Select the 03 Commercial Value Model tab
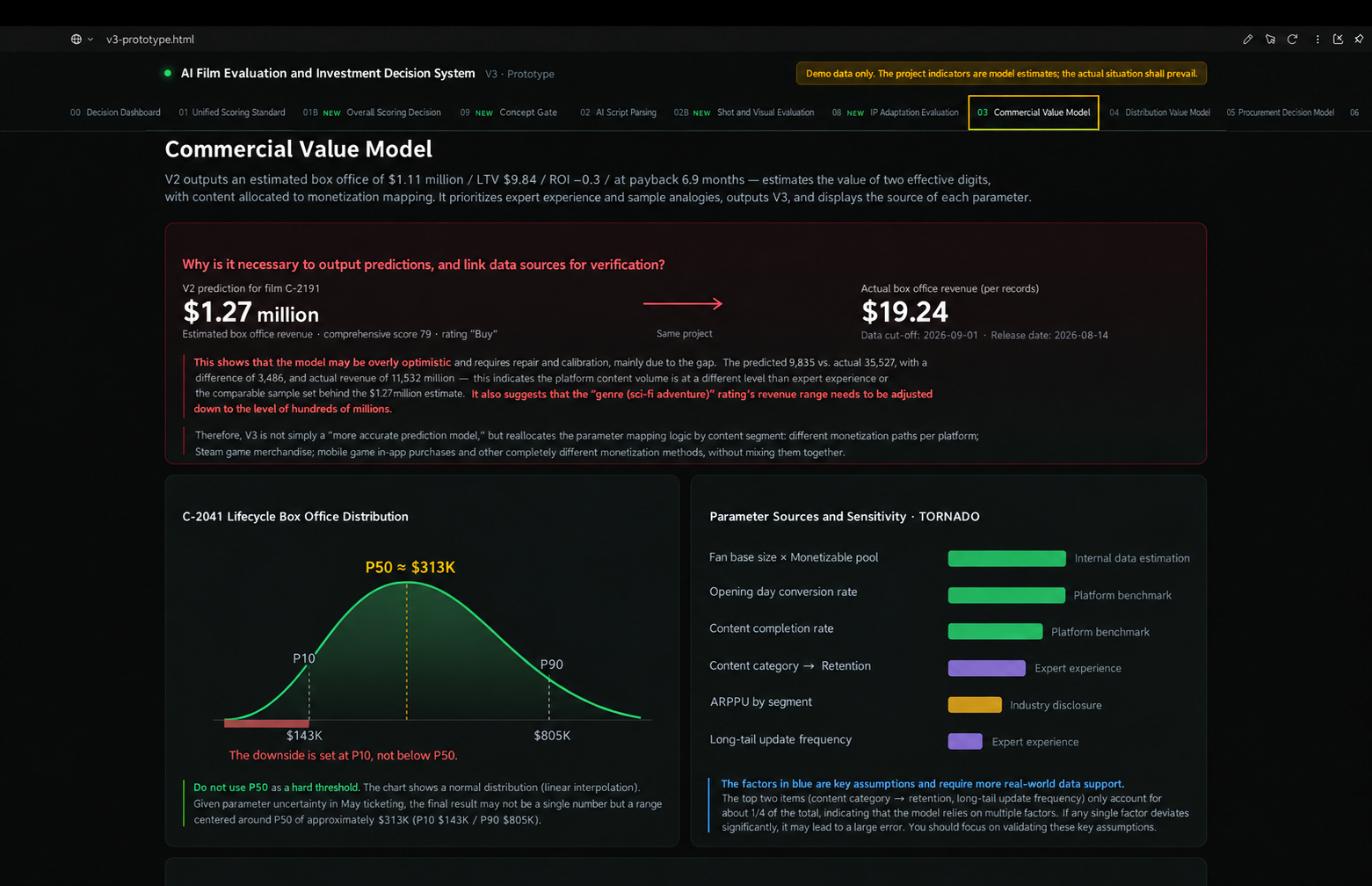 1034,113
